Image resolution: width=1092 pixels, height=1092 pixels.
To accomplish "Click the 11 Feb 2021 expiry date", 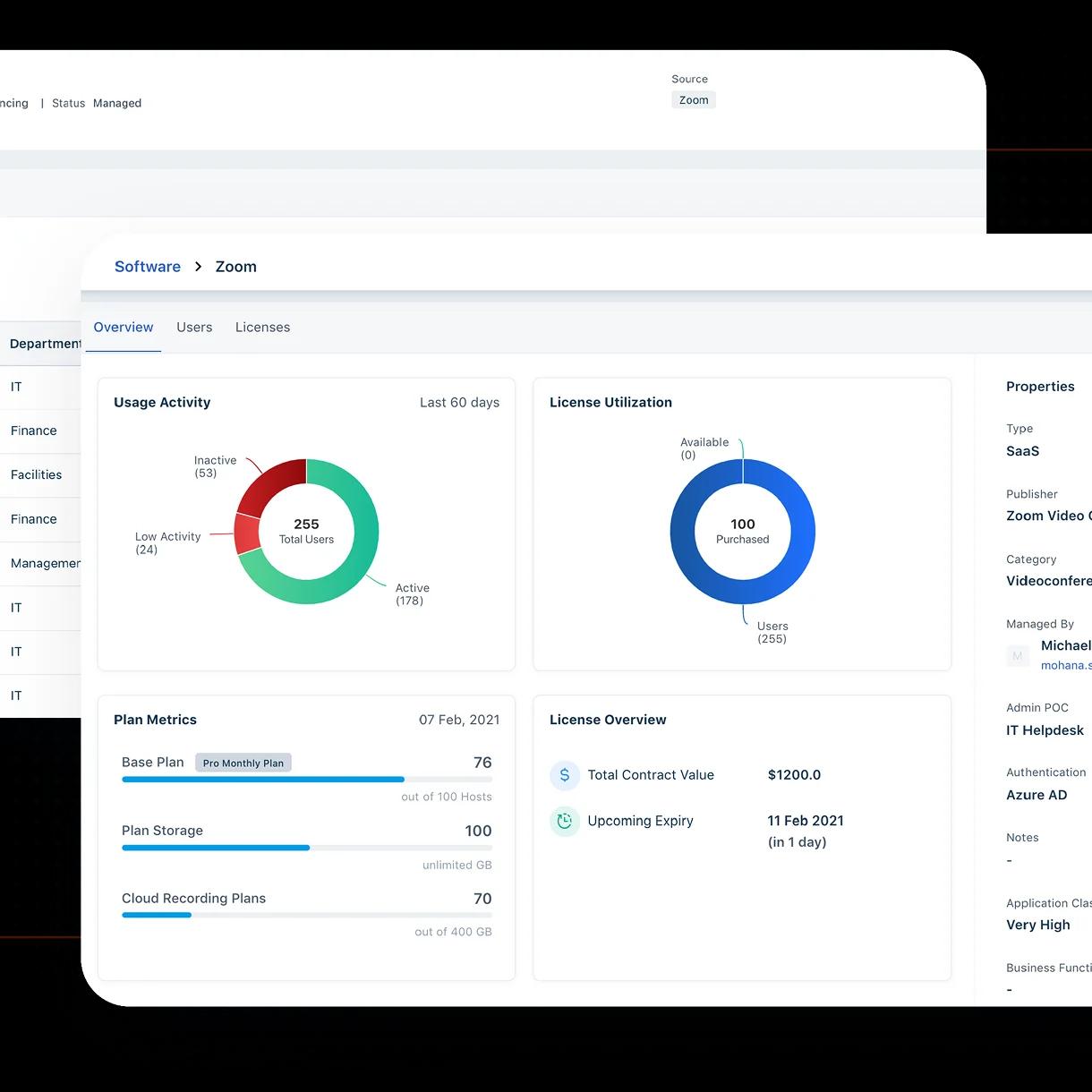I will 806,821.
